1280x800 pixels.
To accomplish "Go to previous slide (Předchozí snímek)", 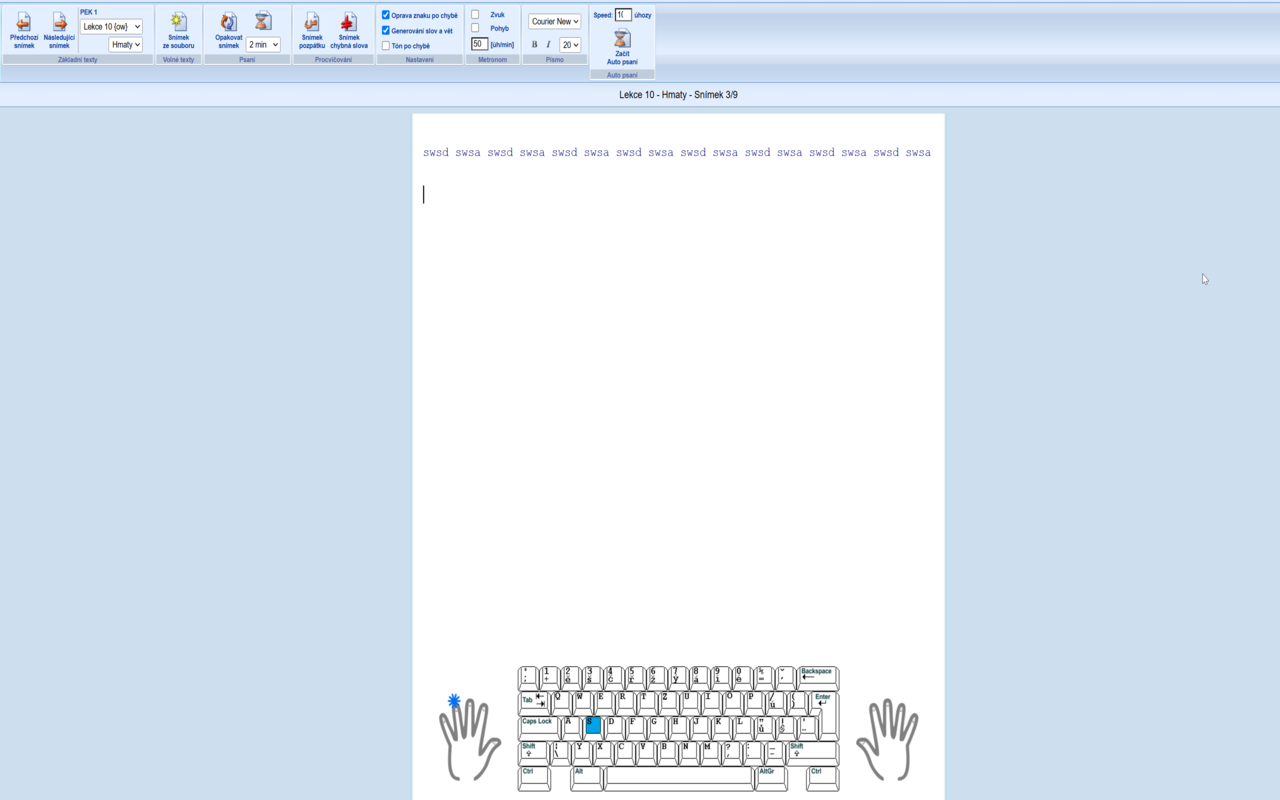I will click(x=24, y=30).
